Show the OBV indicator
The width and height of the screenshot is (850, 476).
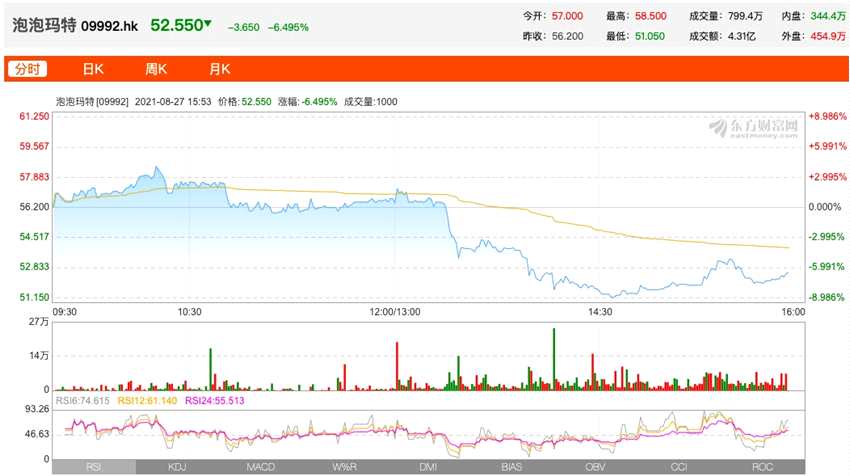595,467
